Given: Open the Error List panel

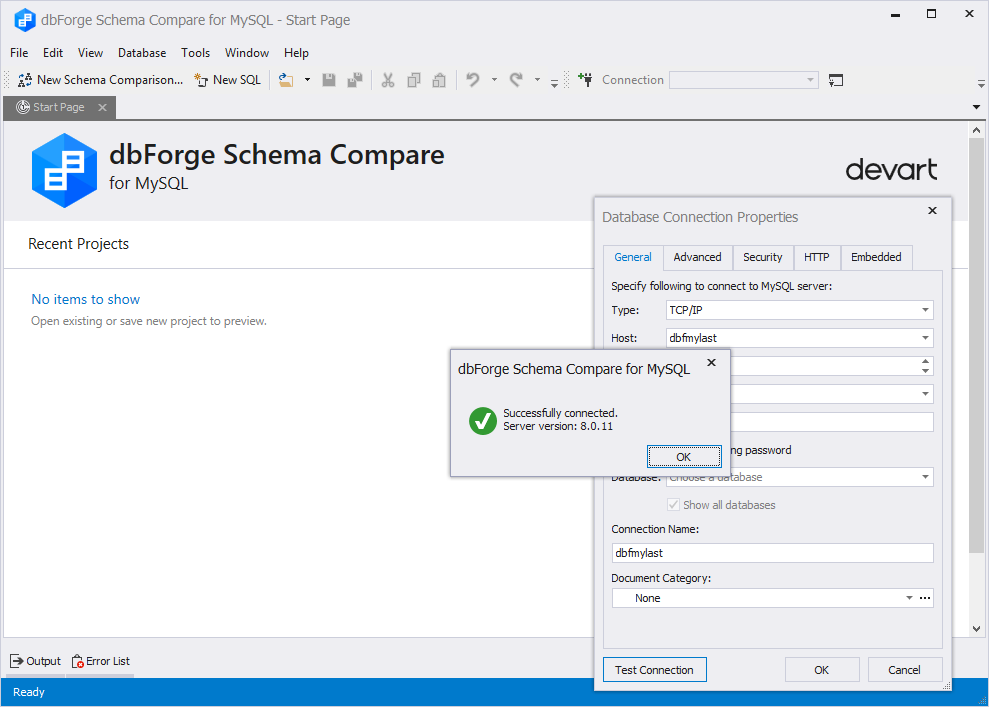Looking at the screenshot, I should click(101, 661).
